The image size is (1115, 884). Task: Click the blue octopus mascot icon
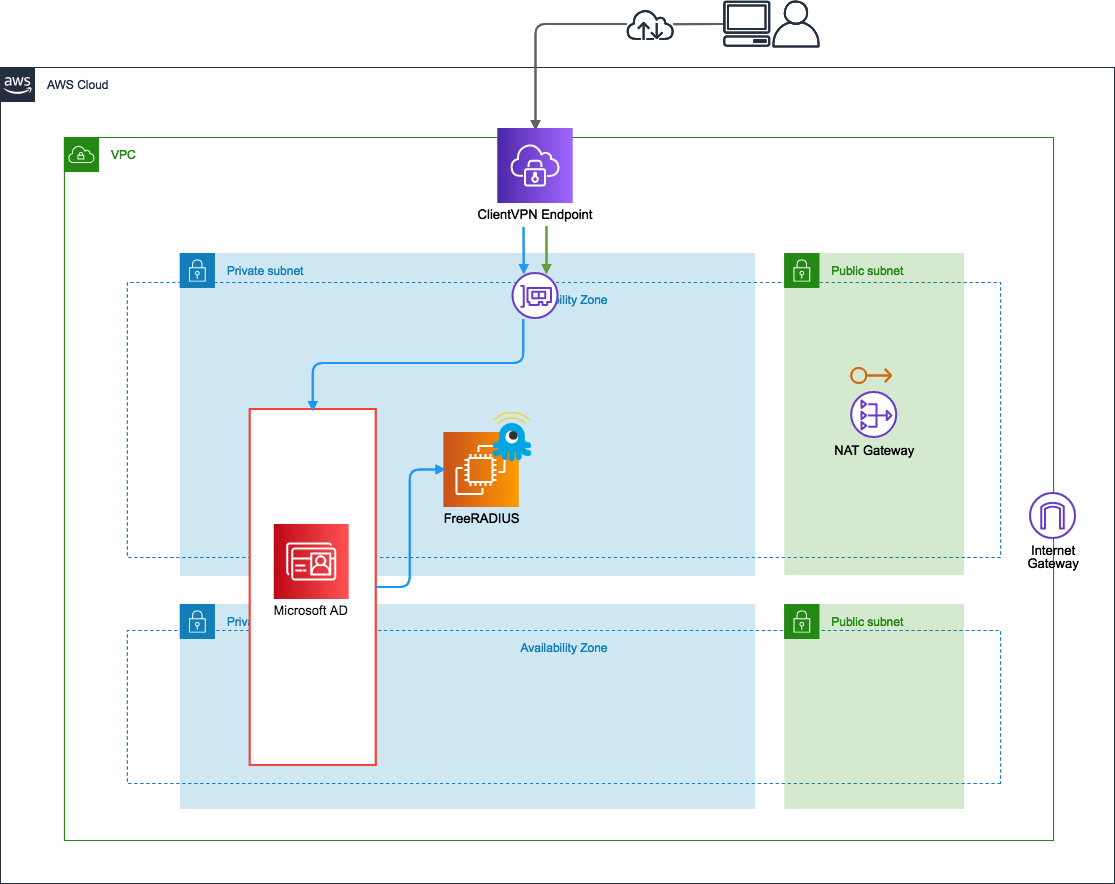(512, 437)
